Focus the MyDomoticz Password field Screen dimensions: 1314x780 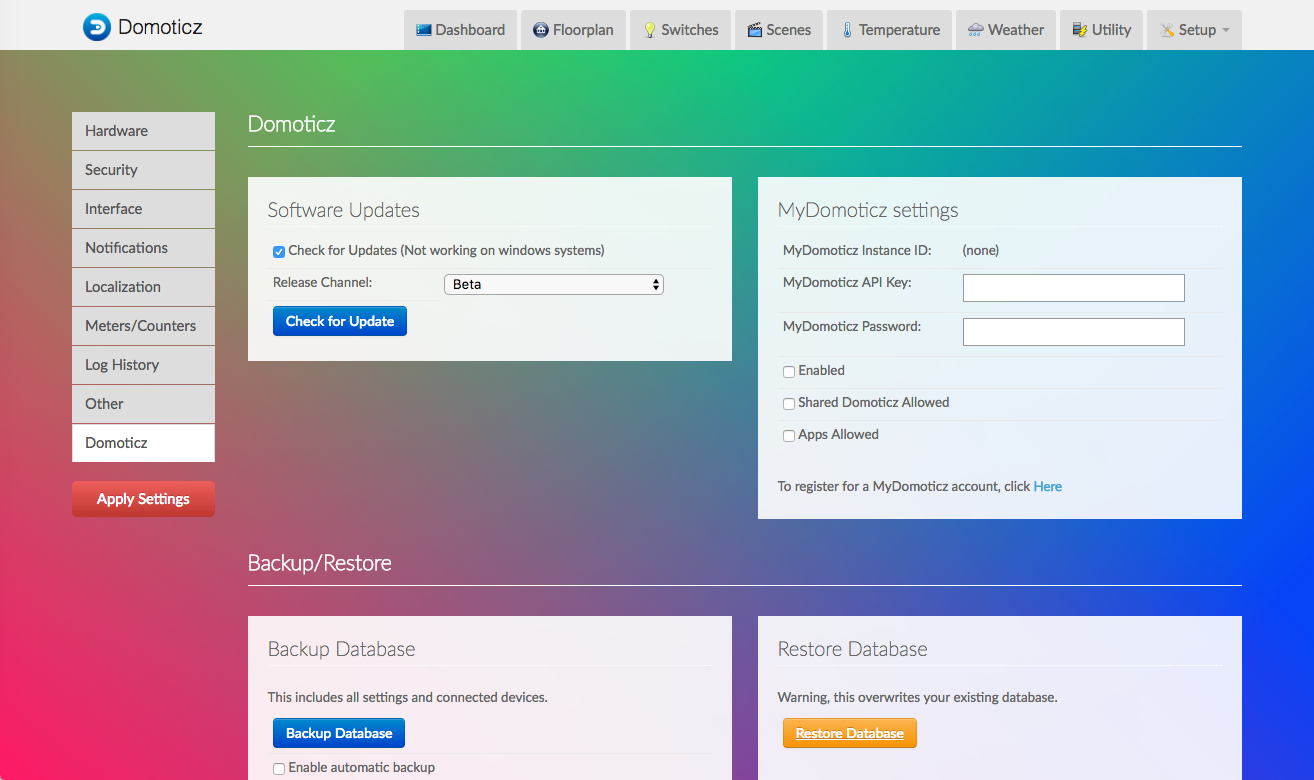point(1074,332)
